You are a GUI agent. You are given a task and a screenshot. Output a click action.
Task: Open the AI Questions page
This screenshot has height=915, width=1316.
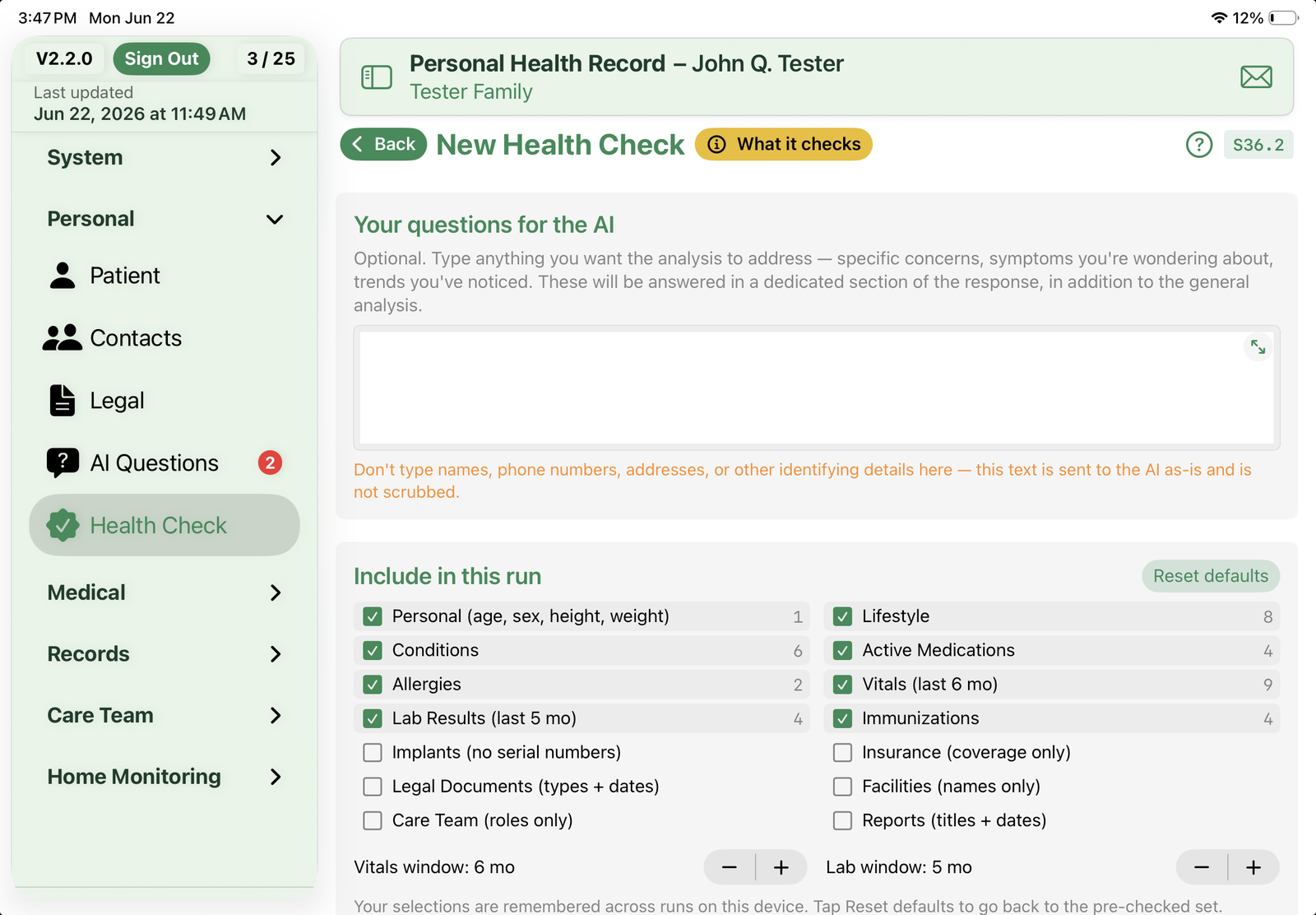click(x=164, y=463)
